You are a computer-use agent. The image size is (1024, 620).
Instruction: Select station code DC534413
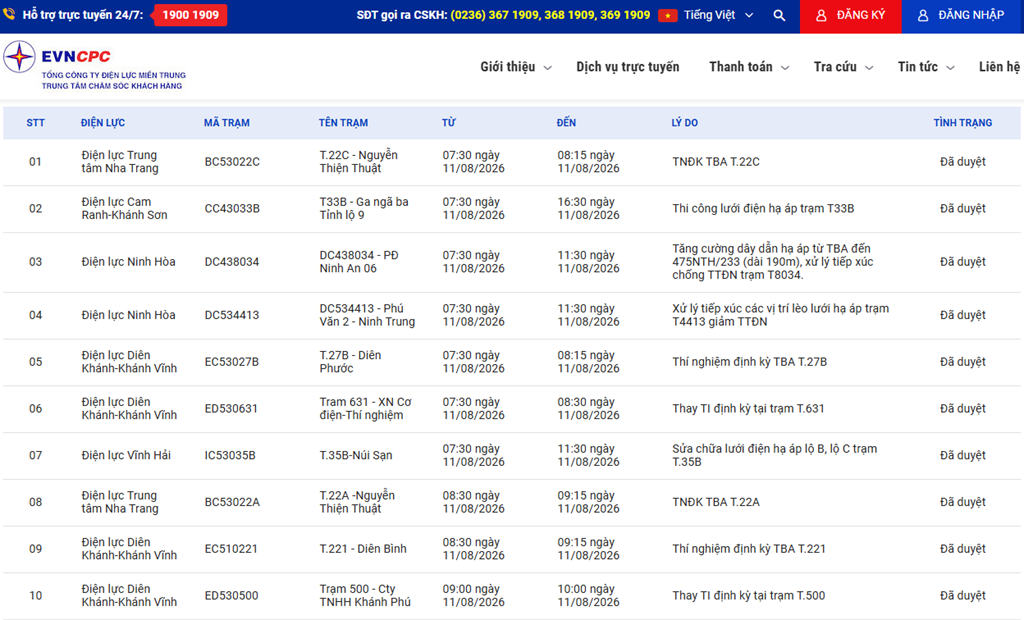(x=232, y=316)
